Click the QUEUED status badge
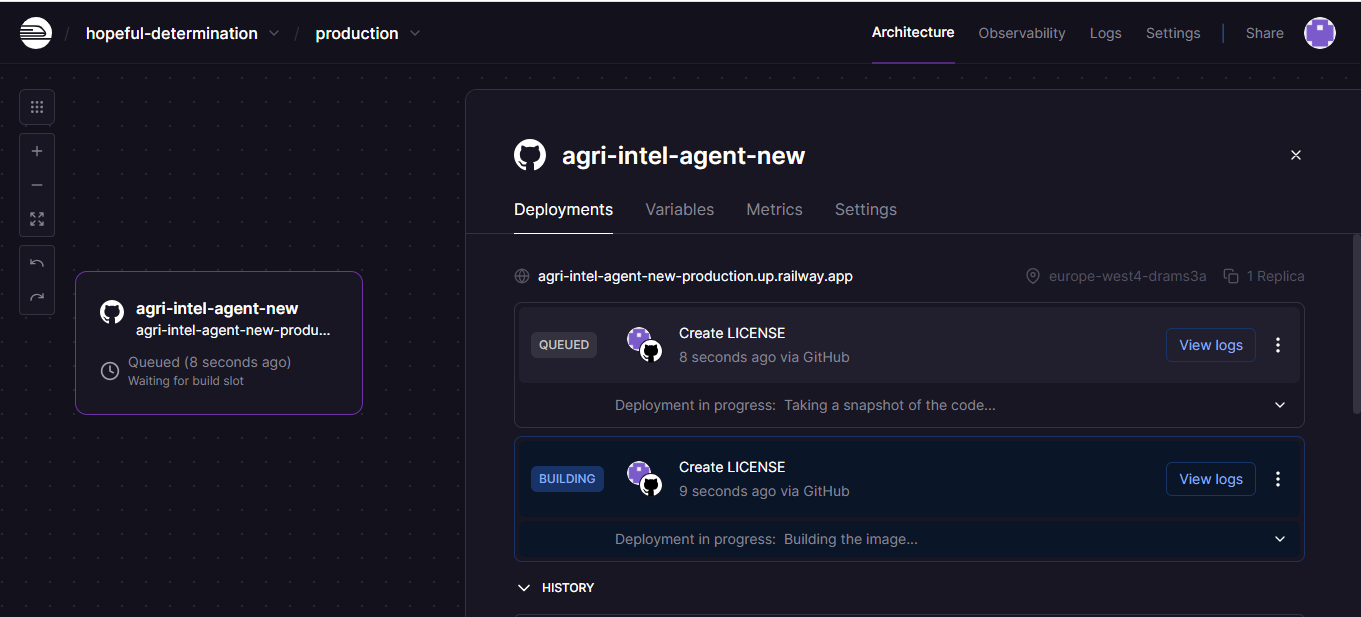 [564, 345]
